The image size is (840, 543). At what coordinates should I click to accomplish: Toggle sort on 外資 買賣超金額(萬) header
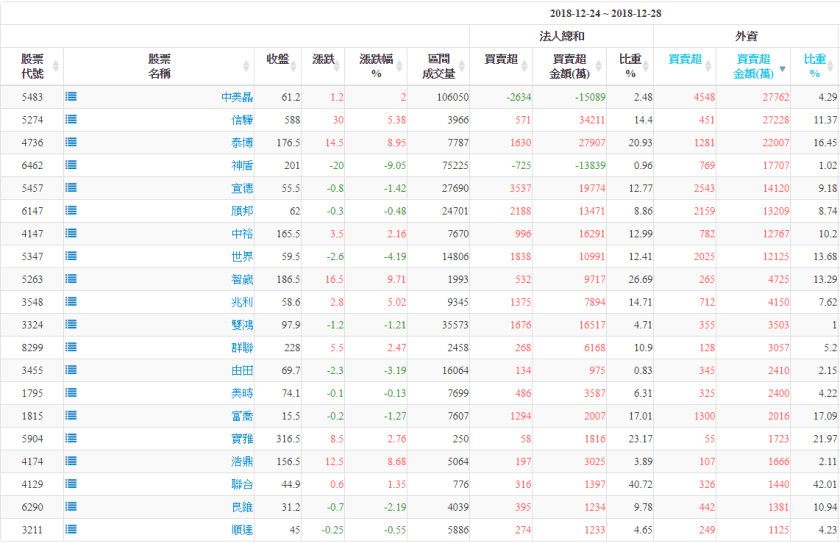click(752, 66)
